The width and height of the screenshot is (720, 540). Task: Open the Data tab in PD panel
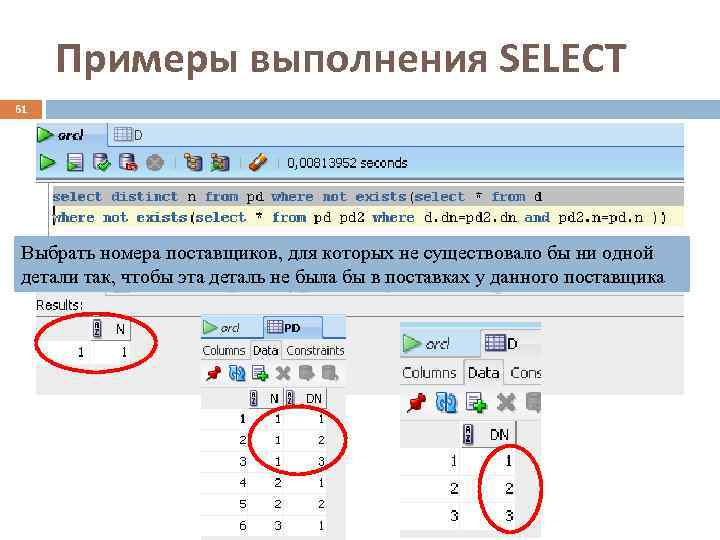pyautogui.click(x=265, y=351)
